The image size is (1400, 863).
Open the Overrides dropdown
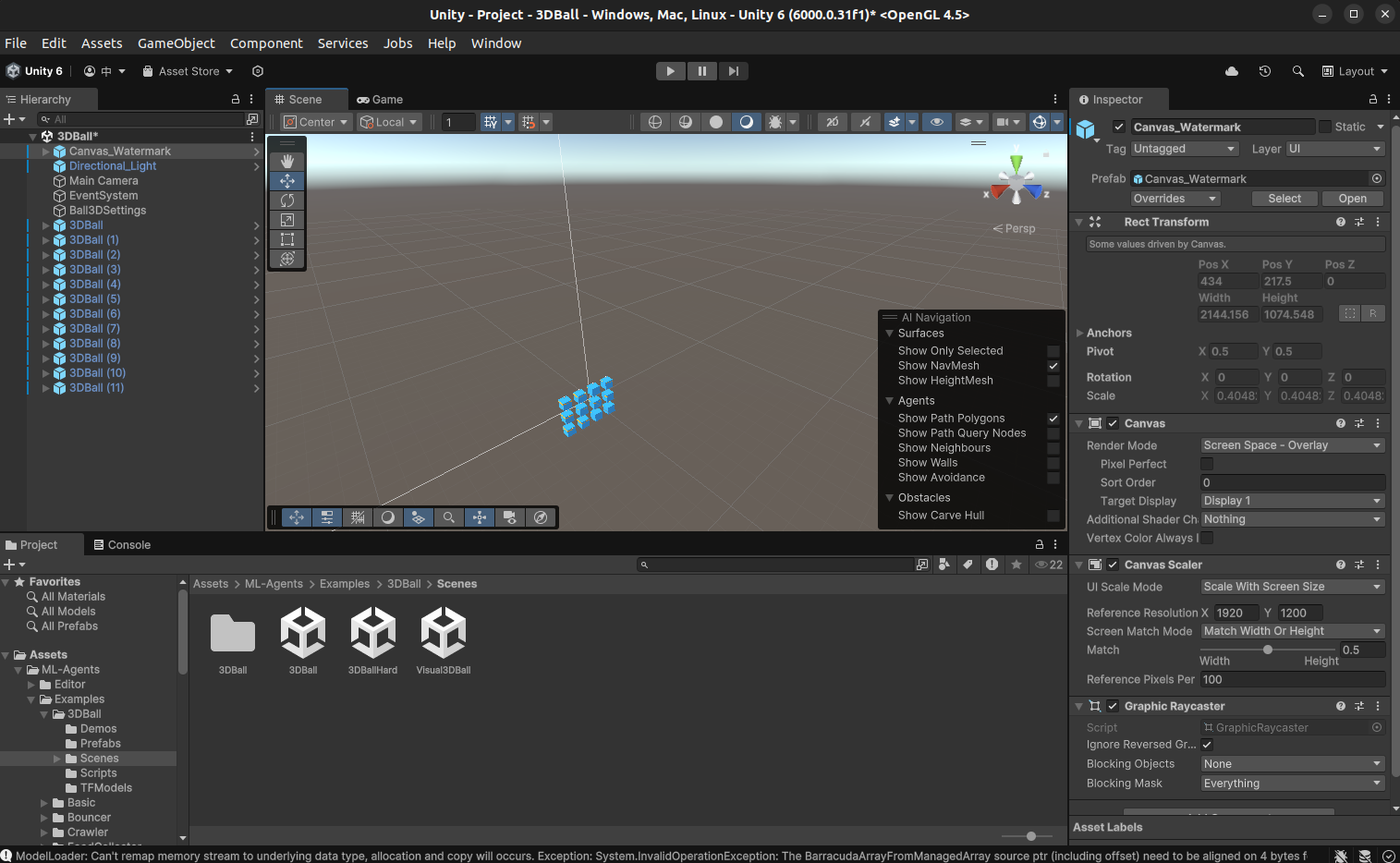coord(1175,199)
